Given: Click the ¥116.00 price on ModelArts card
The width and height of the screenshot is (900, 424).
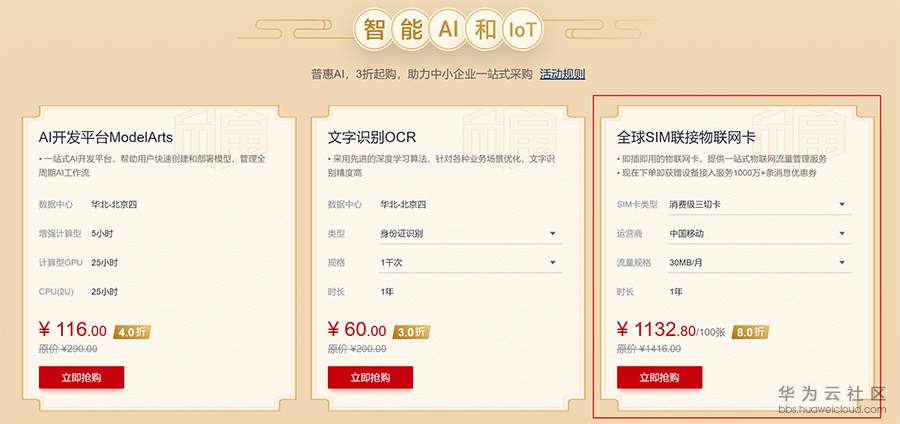Looking at the screenshot, I should [73, 330].
